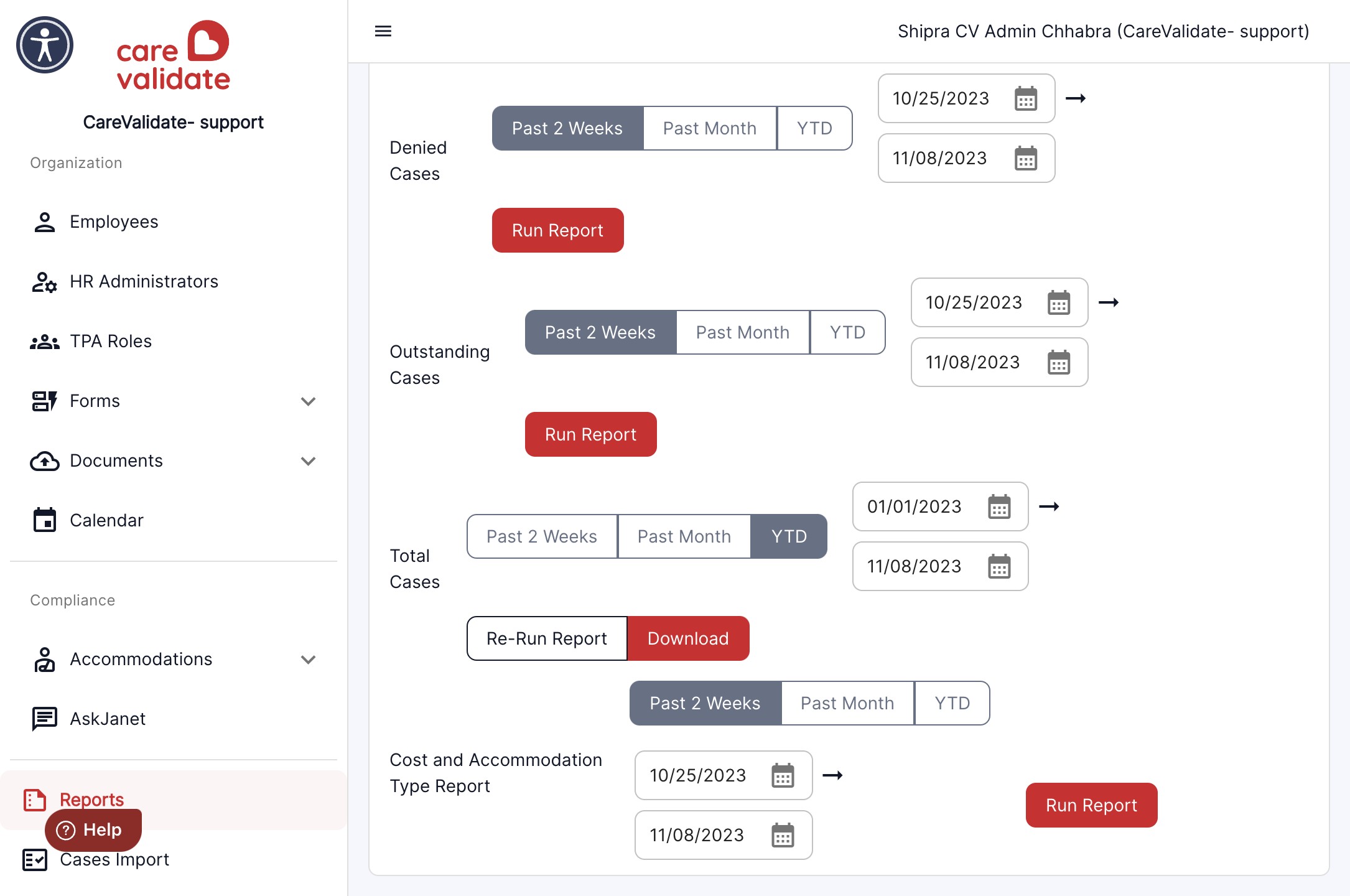Select YTD for Denied Cases
Image resolution: width=1350 pixels, height=896 pixels.
coord(815,128)
